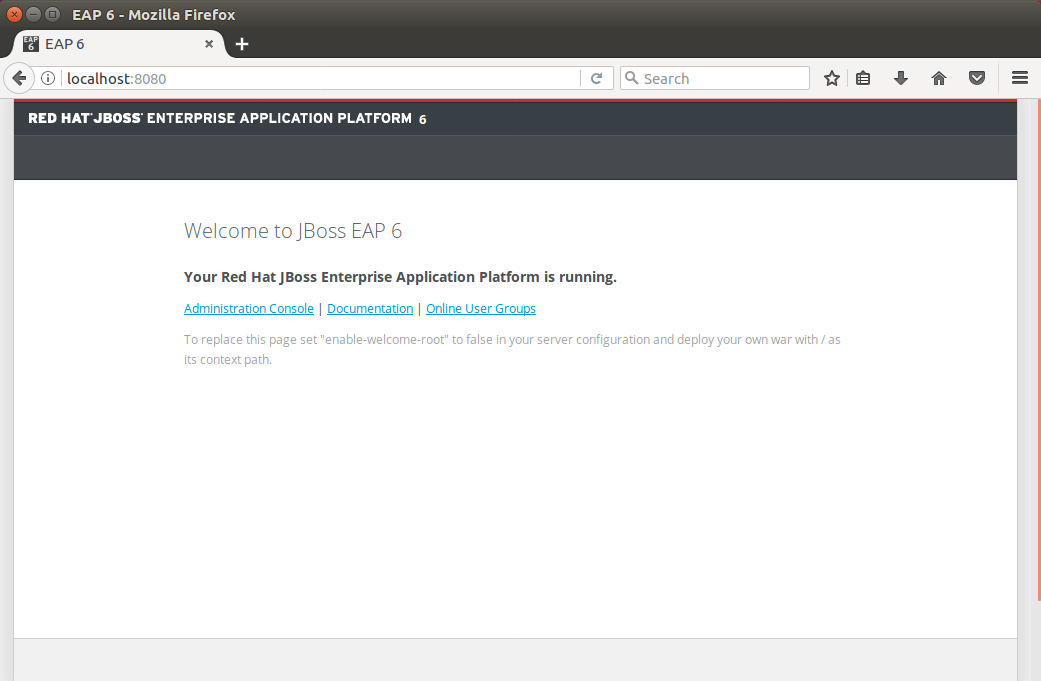Image resolution: width=1041 pixels, height=681 pixels.
Task: Open the Documentation link
Action: 370,309
